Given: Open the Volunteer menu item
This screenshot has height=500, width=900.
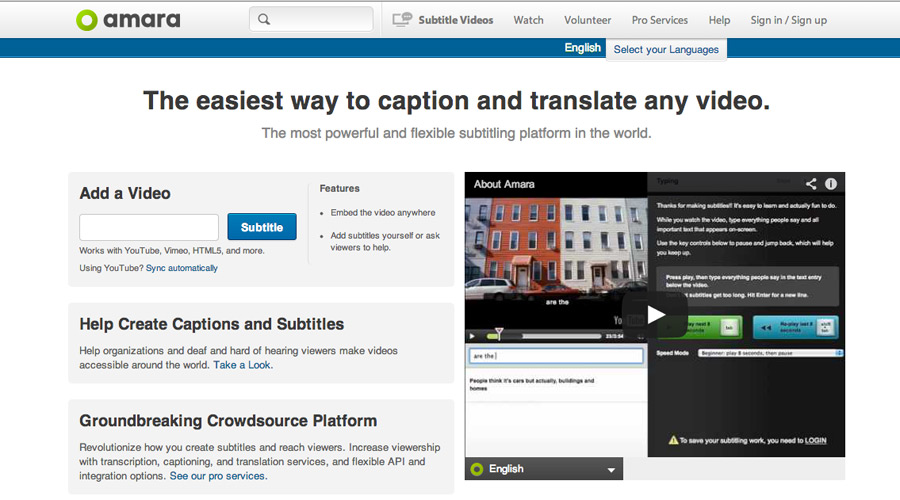Looking at the screenshot, I should [587, 20].
